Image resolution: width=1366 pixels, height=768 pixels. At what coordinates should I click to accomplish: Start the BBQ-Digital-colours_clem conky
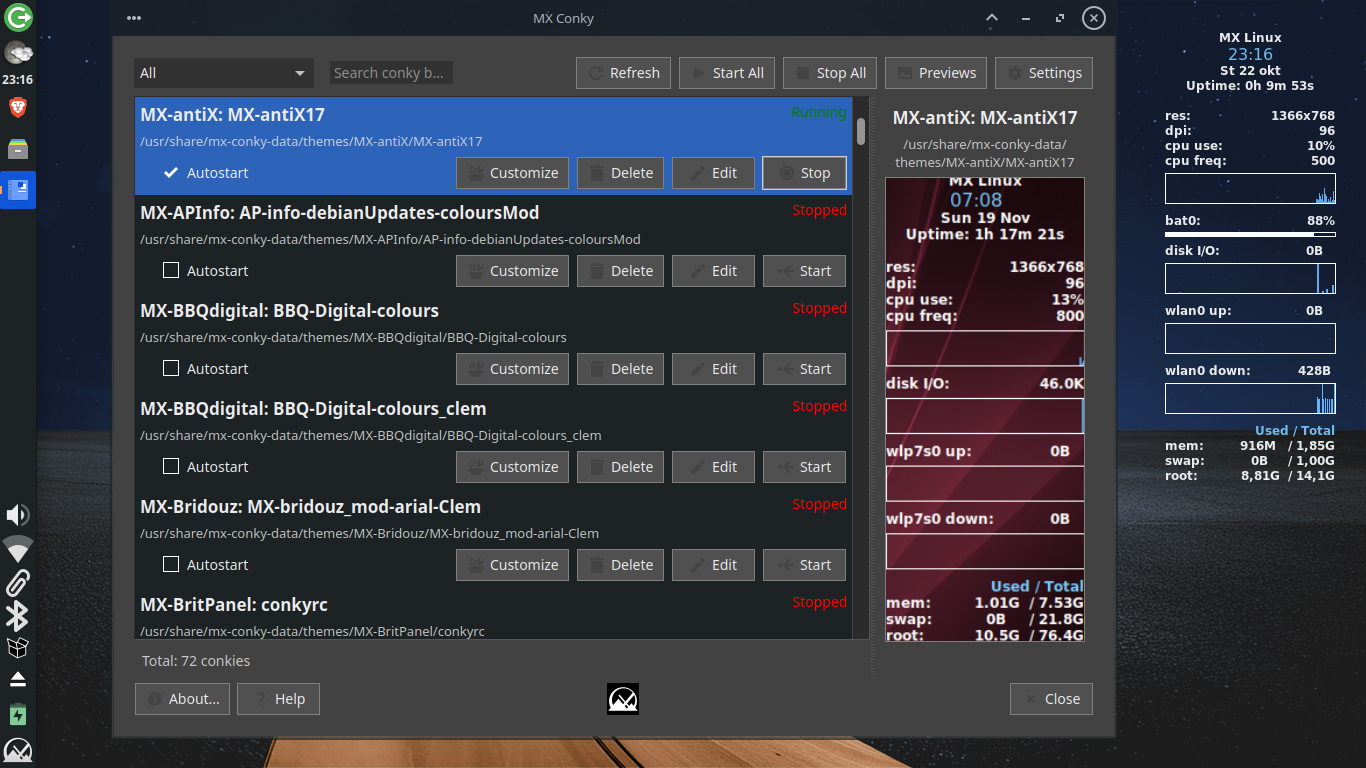tap(804, 467)
